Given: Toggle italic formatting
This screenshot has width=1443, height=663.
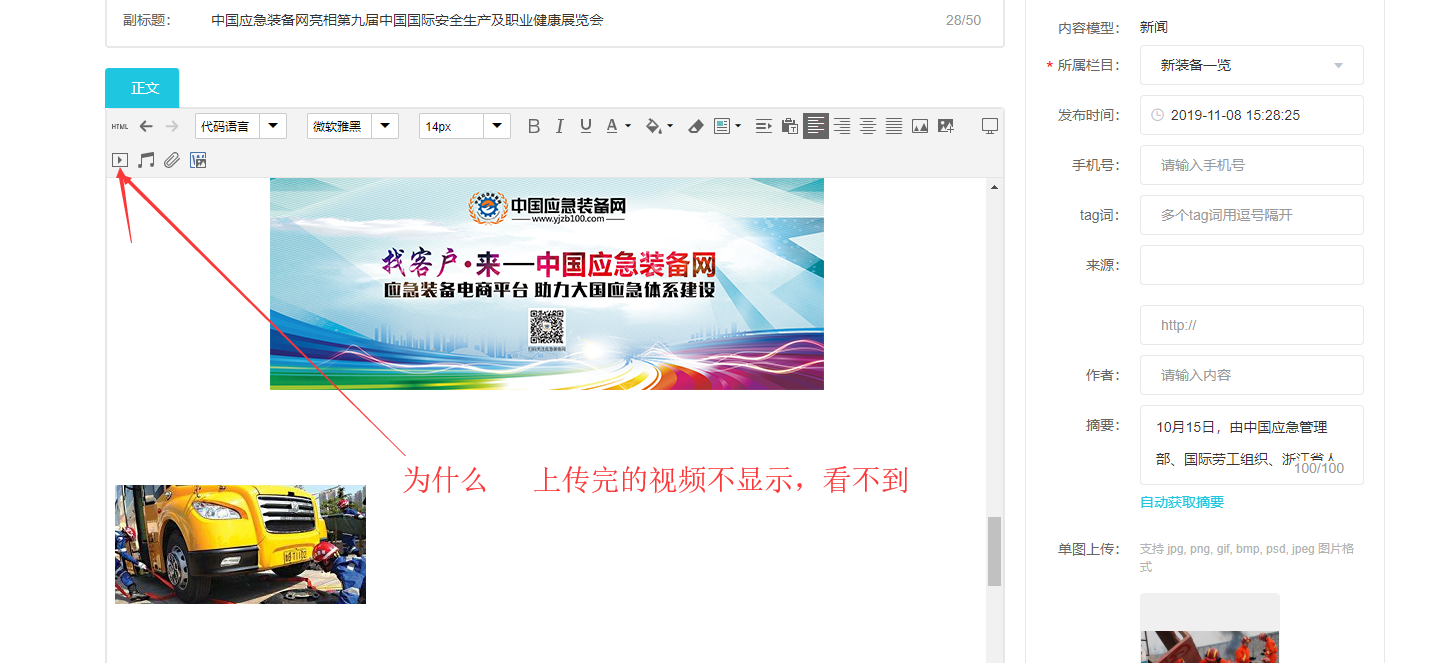Looking at the screenshot, I should click(x=560, y=126).
